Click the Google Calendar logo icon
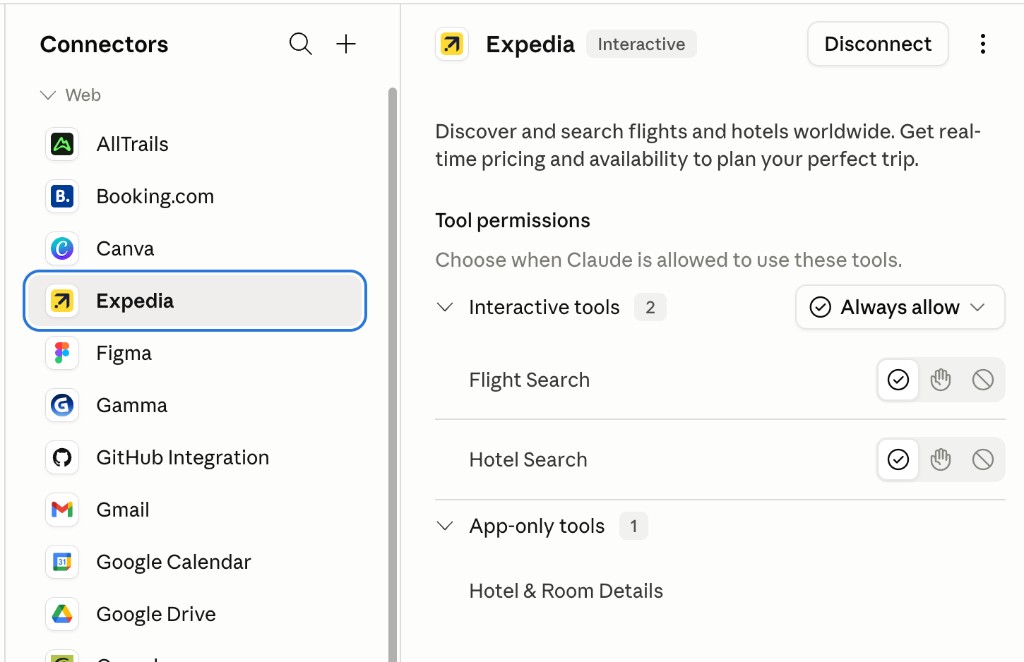The width and height of the screenshot is (1024, 662). 62,561
